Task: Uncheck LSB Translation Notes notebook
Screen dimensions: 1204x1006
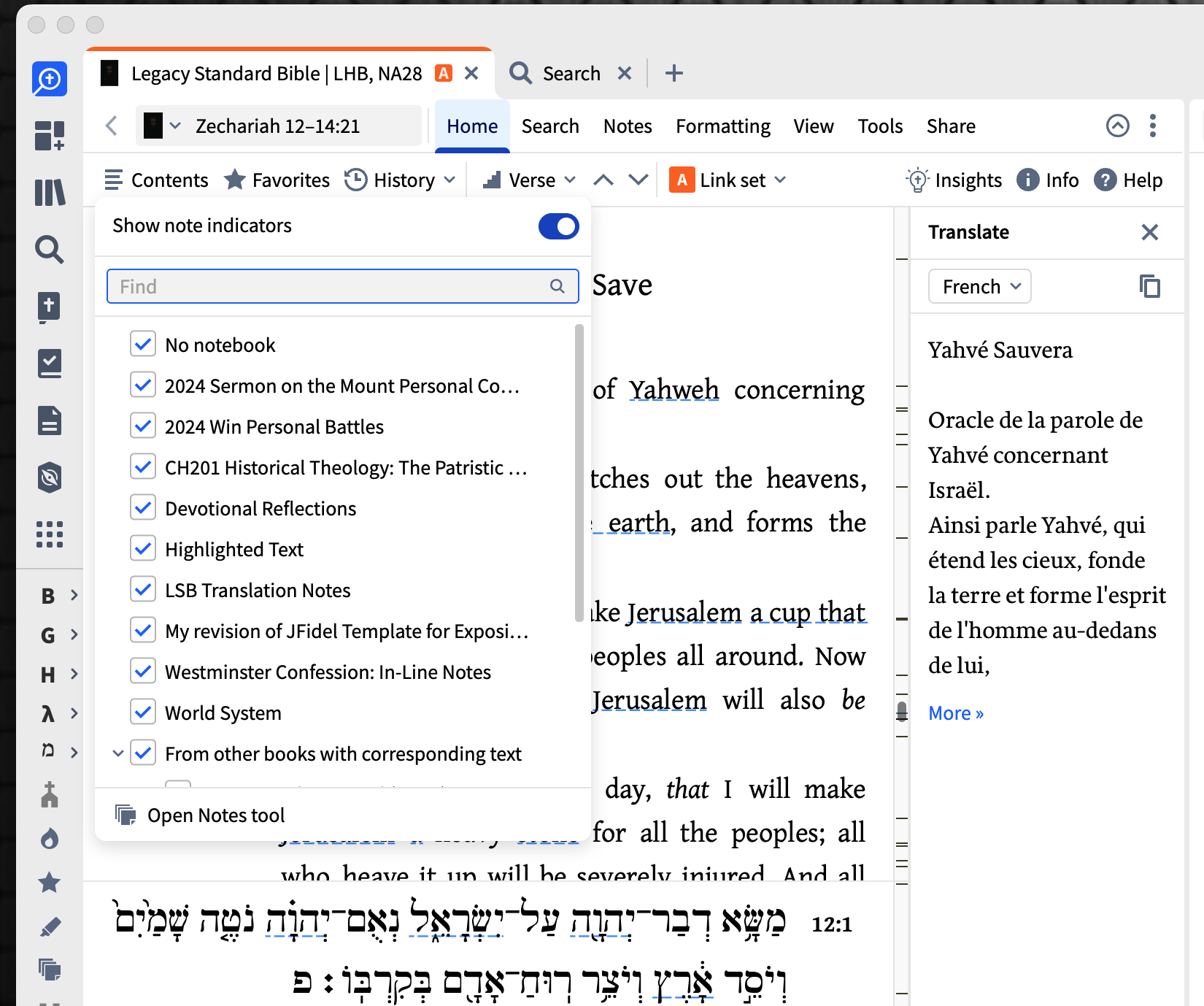Action: [x=143, y=589]
